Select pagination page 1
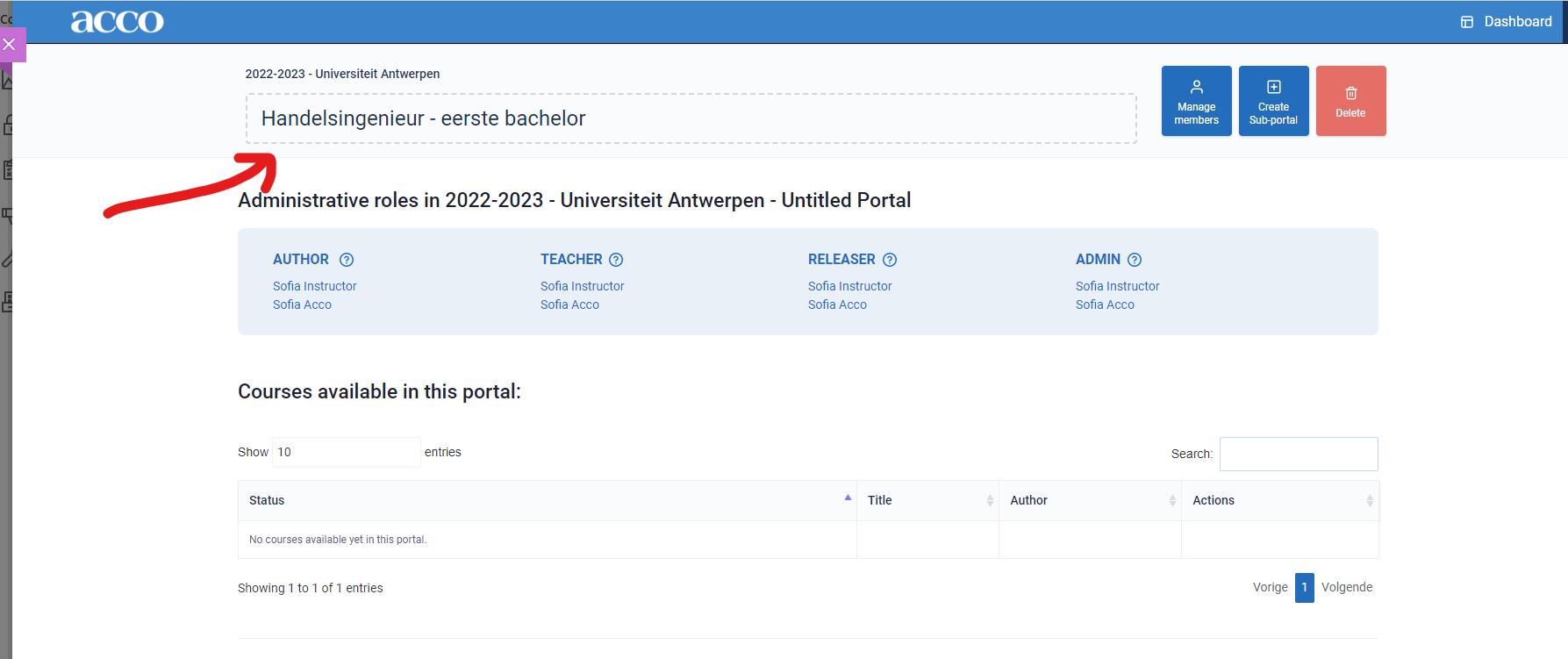This screenshot has height=659, width=1568. click(x=1305, y=587)
